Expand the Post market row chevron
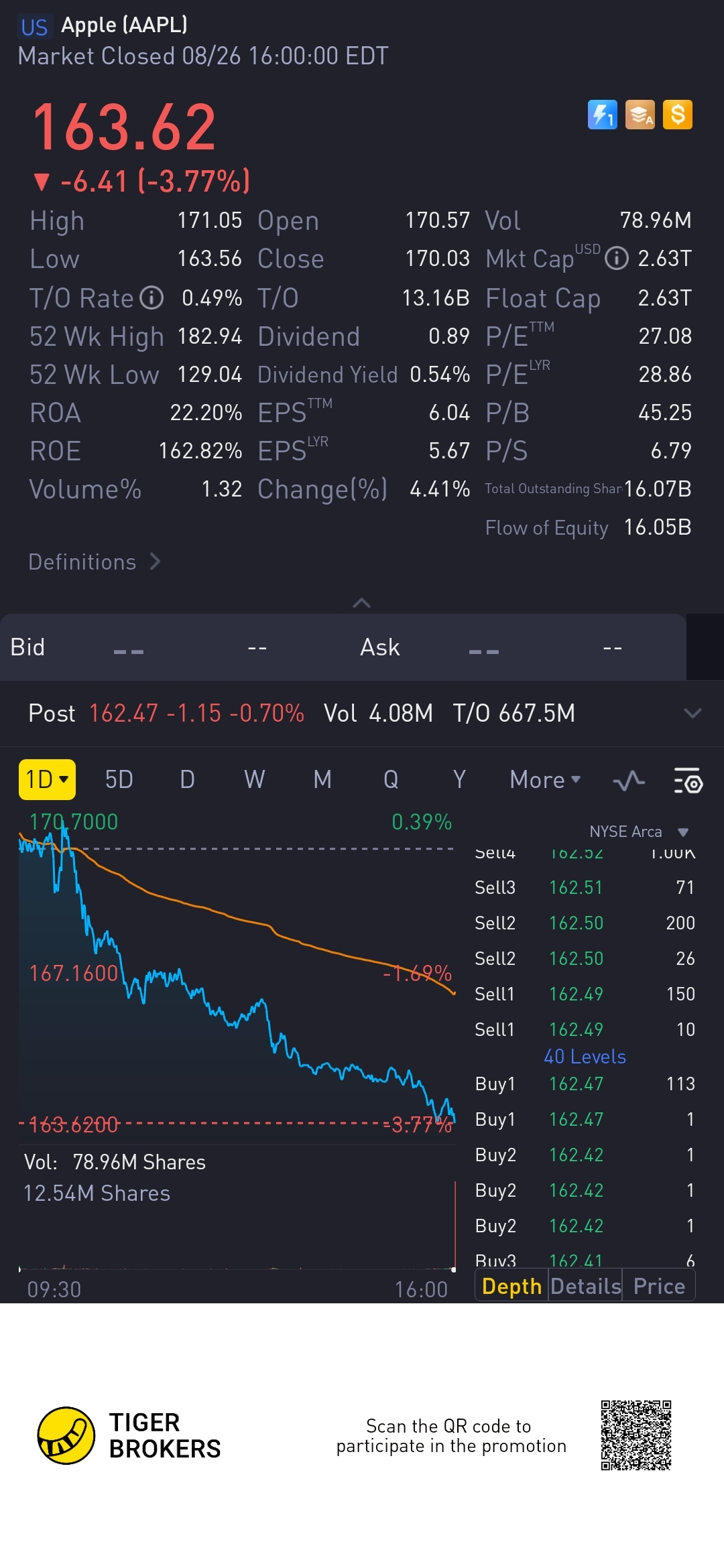Image resolution: width=724 pixels, height=1568 pixels. coord(692,713)
